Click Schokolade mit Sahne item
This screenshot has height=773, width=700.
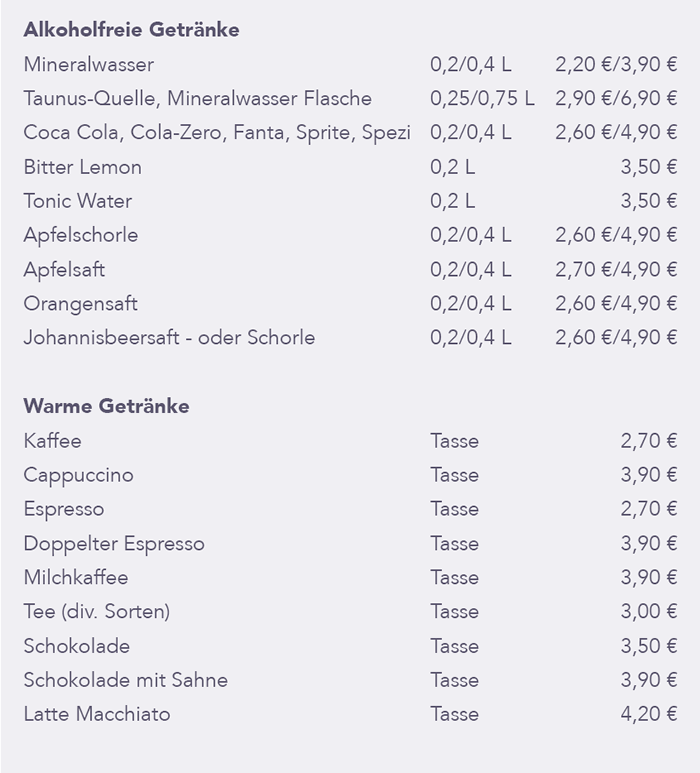pyautogui.click(x=126, y=680)
